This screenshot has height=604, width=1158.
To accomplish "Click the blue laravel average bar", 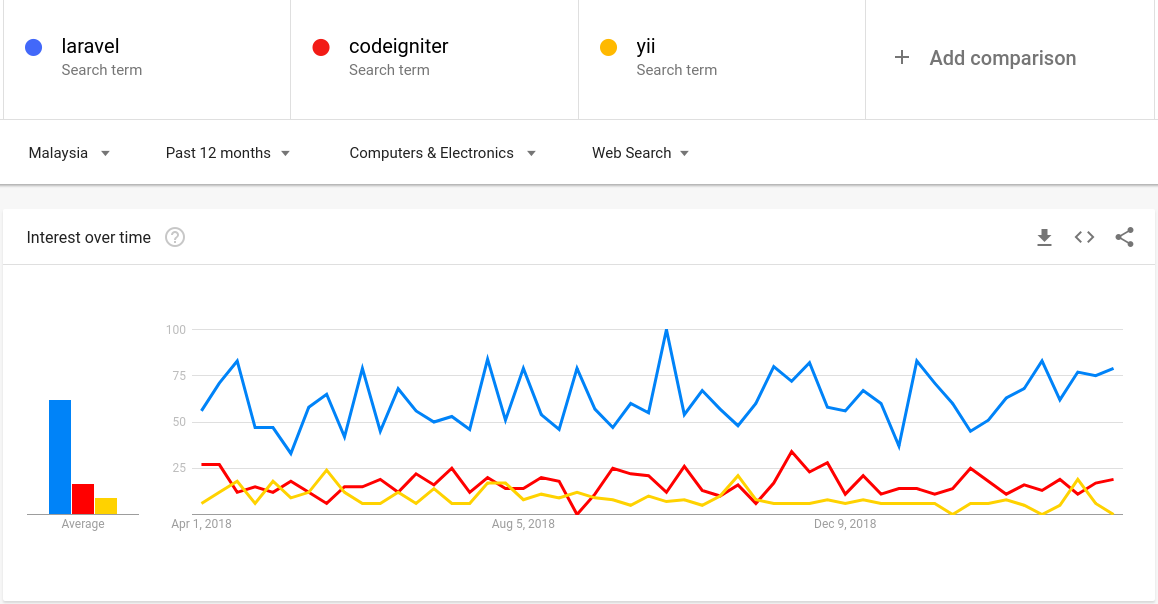I will (x=60, y=457).
